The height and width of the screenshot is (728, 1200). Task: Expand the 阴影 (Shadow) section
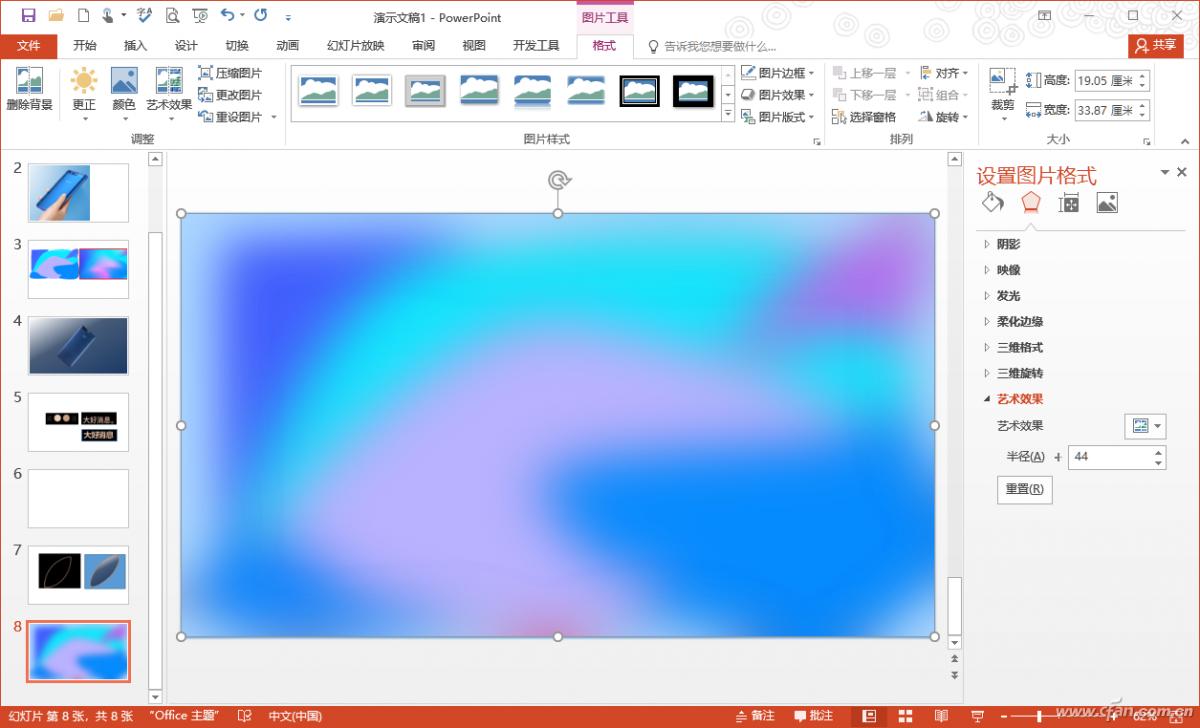coord(1008,243)
